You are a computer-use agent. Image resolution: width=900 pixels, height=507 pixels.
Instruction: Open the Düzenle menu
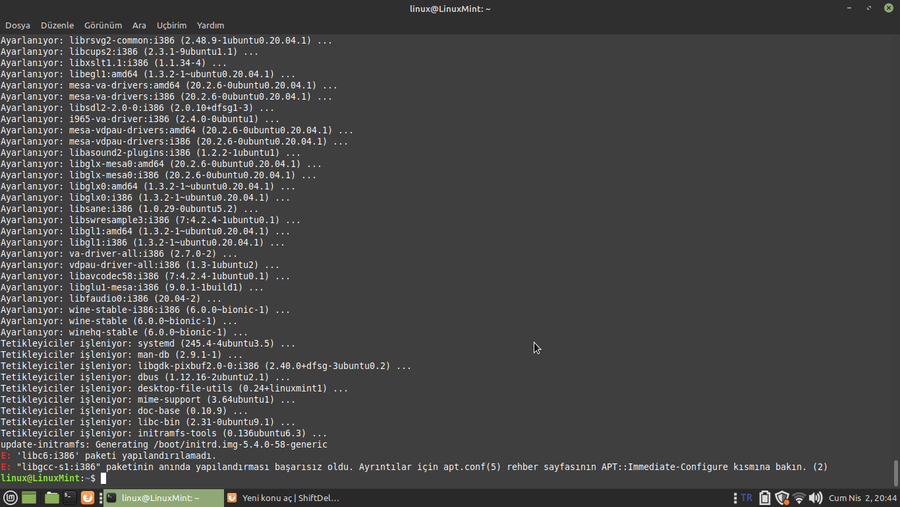(57, 25)
